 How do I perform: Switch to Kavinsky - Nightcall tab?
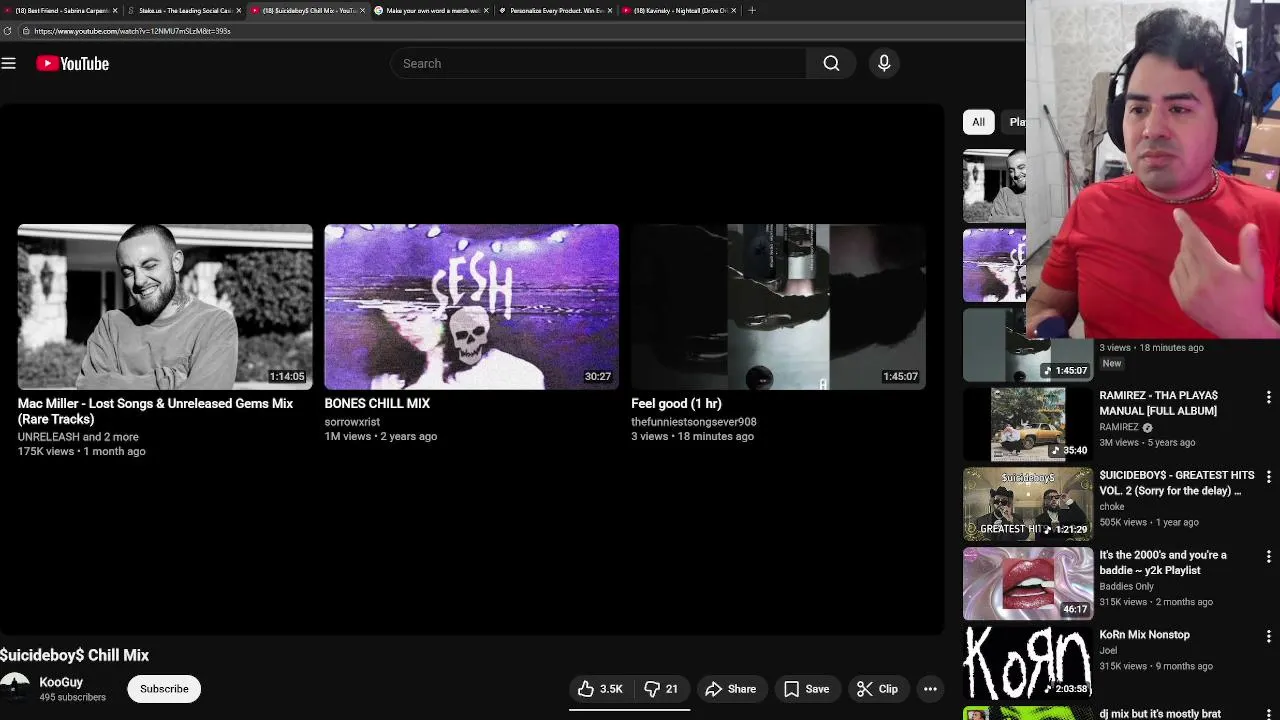(679, 10)
